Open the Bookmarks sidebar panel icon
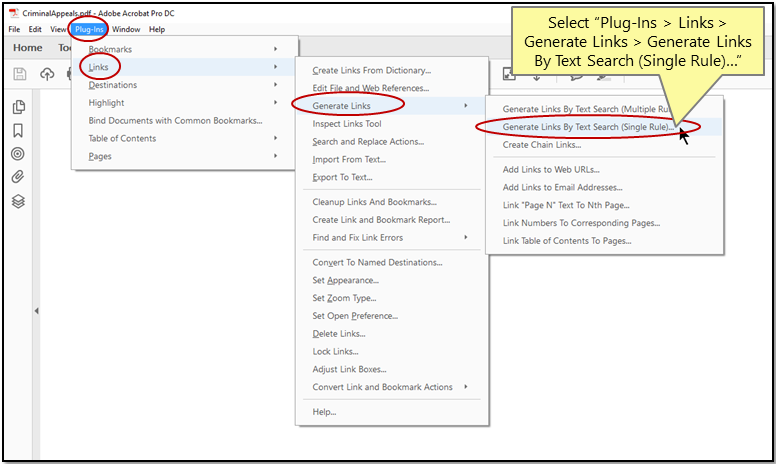 (x=18, y=131)
